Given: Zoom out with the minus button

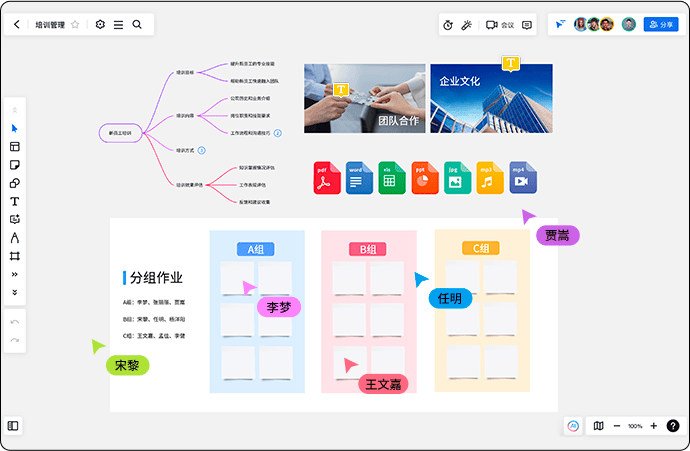Looking at the screenshot, I should [x=617, y=426].
